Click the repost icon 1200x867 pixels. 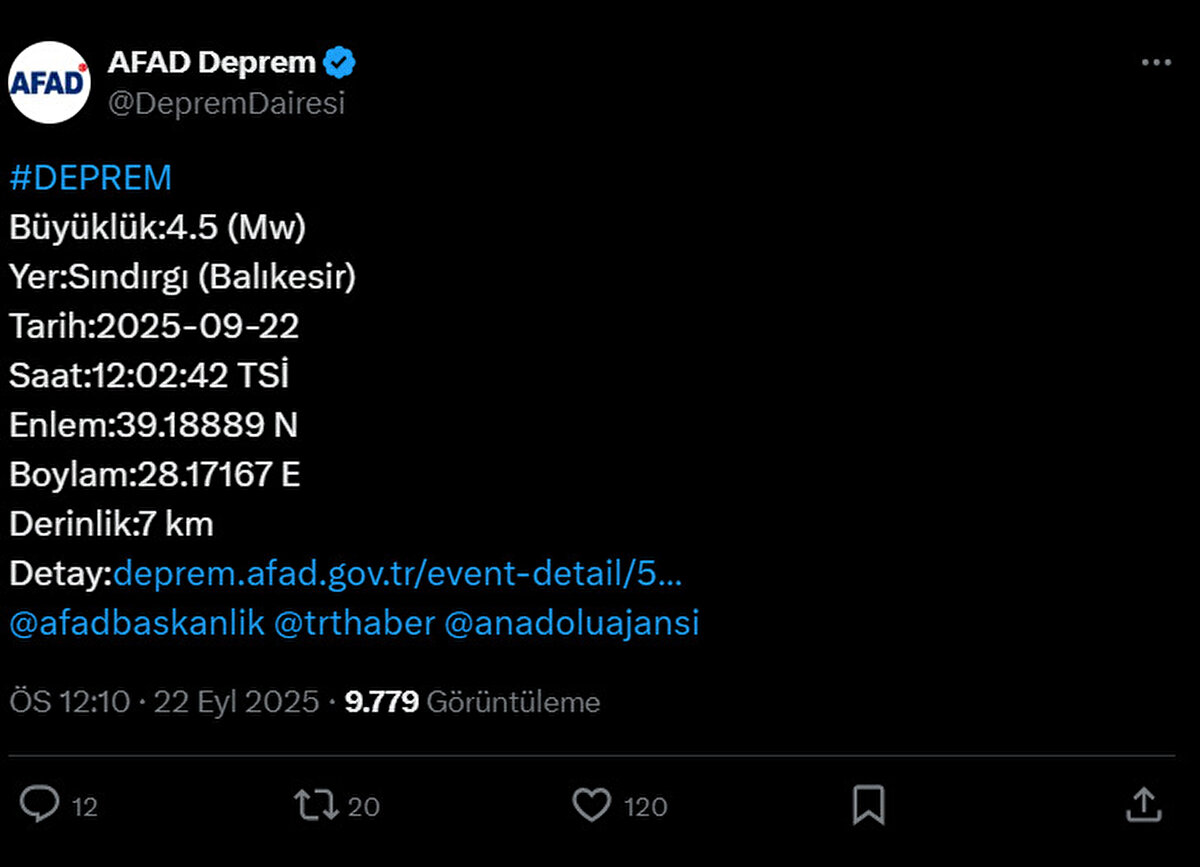click(x=318, y=804)
